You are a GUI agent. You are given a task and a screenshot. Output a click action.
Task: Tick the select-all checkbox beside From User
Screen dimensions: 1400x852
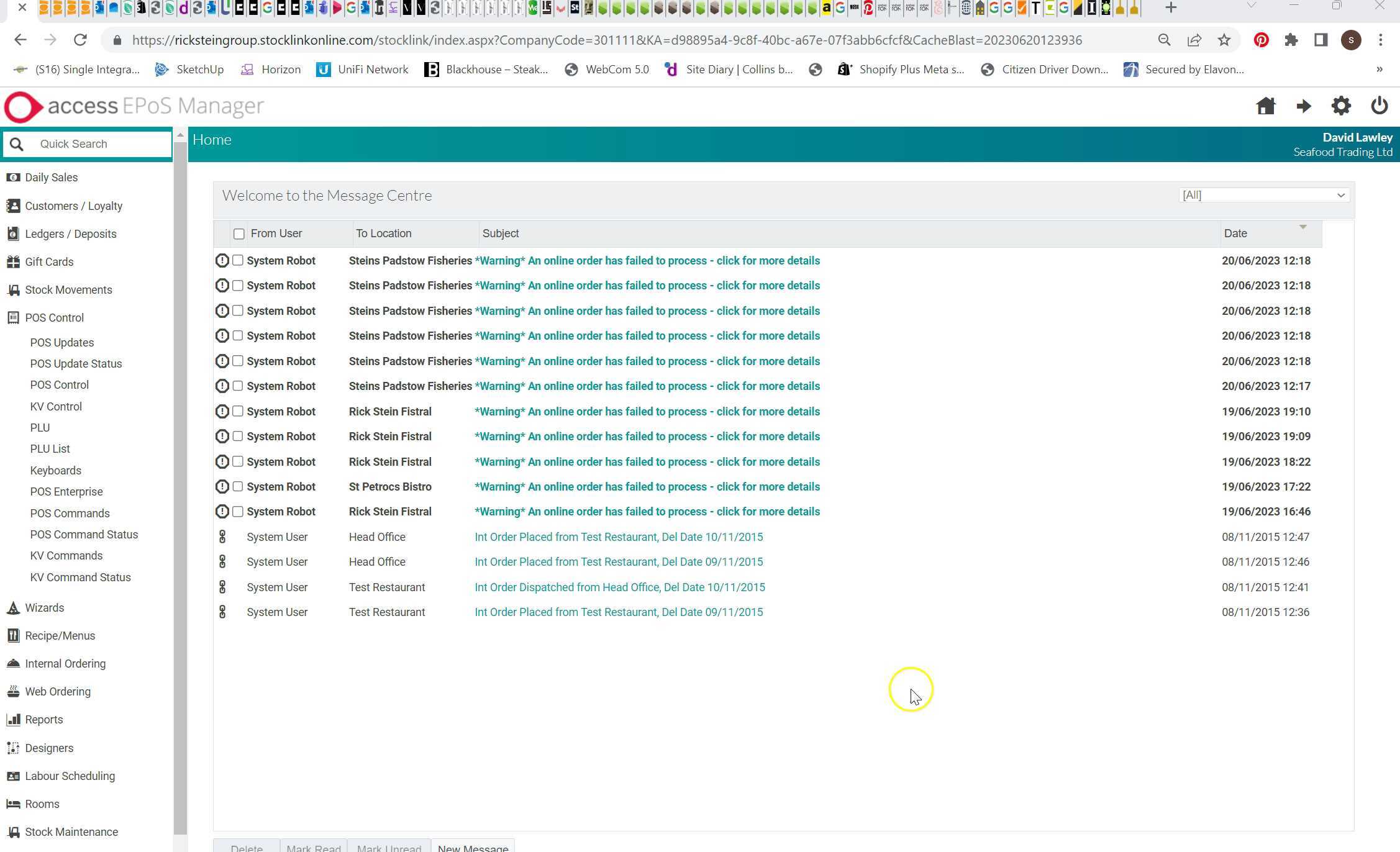239,234
